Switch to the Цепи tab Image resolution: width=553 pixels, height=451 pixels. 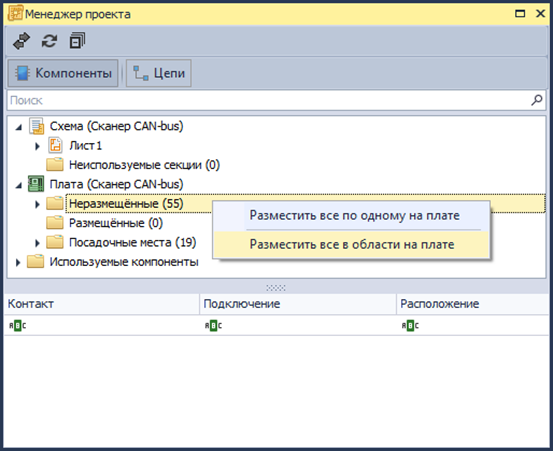coord(159,73)
